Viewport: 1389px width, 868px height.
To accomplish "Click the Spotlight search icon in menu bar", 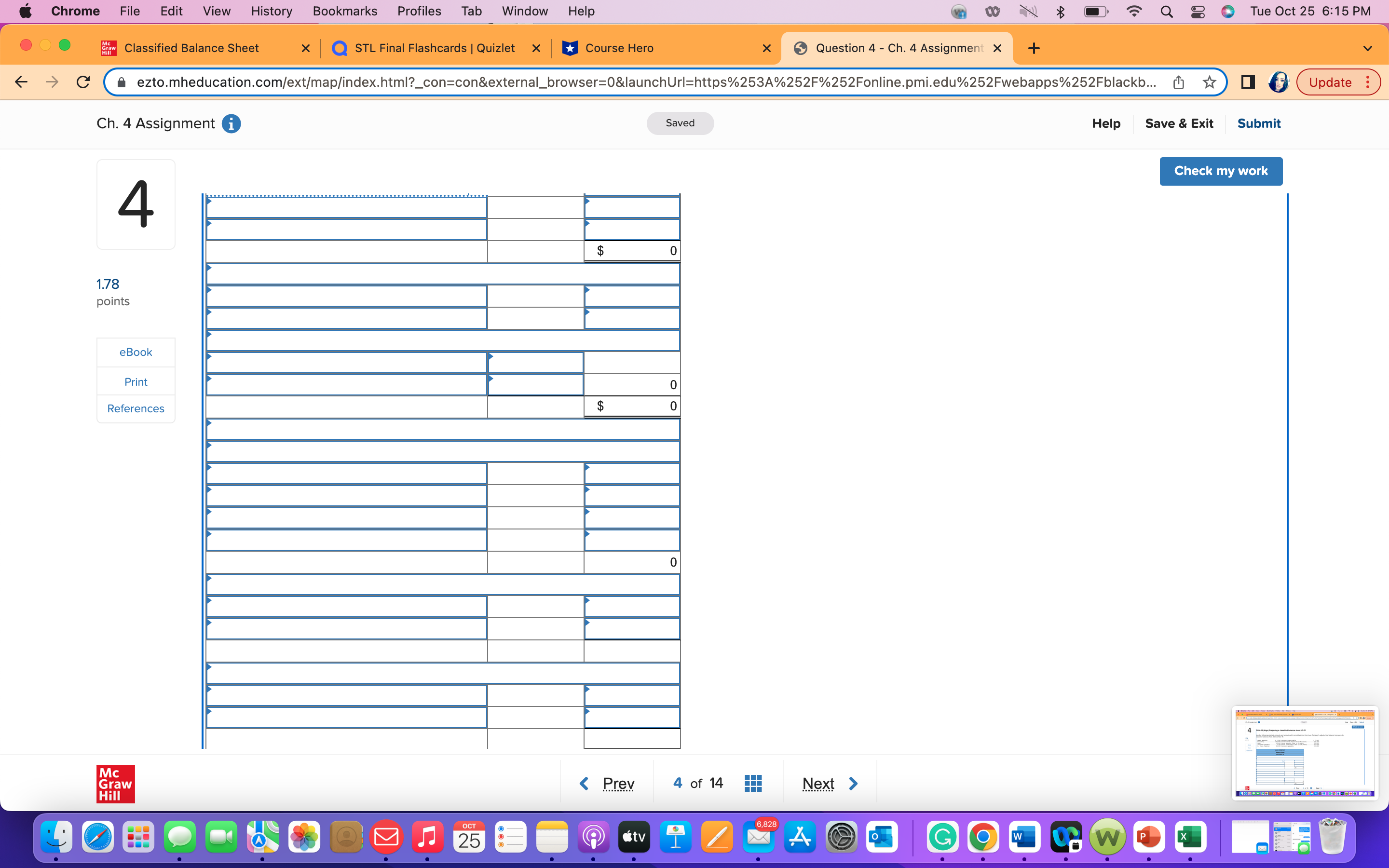I will click(x=1166, y=11).
